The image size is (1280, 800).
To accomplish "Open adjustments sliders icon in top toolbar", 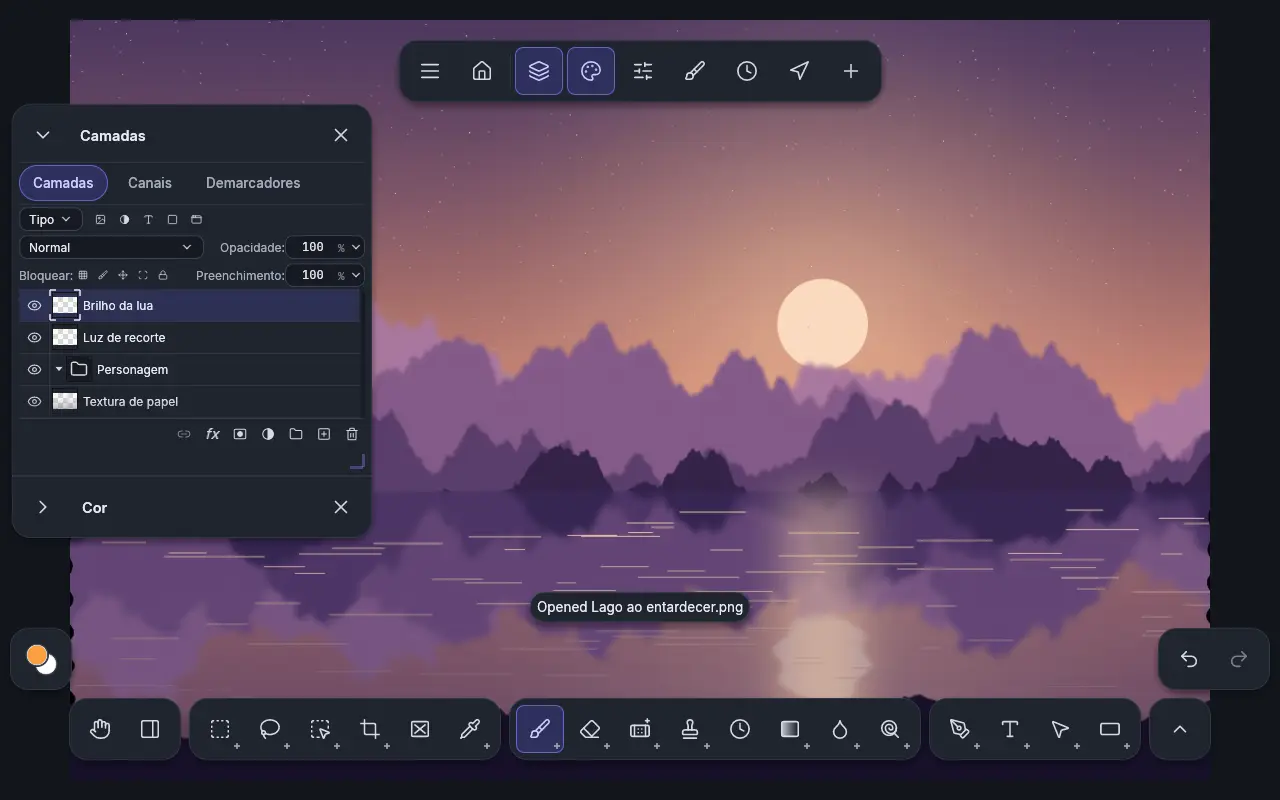I will (643, 71).
